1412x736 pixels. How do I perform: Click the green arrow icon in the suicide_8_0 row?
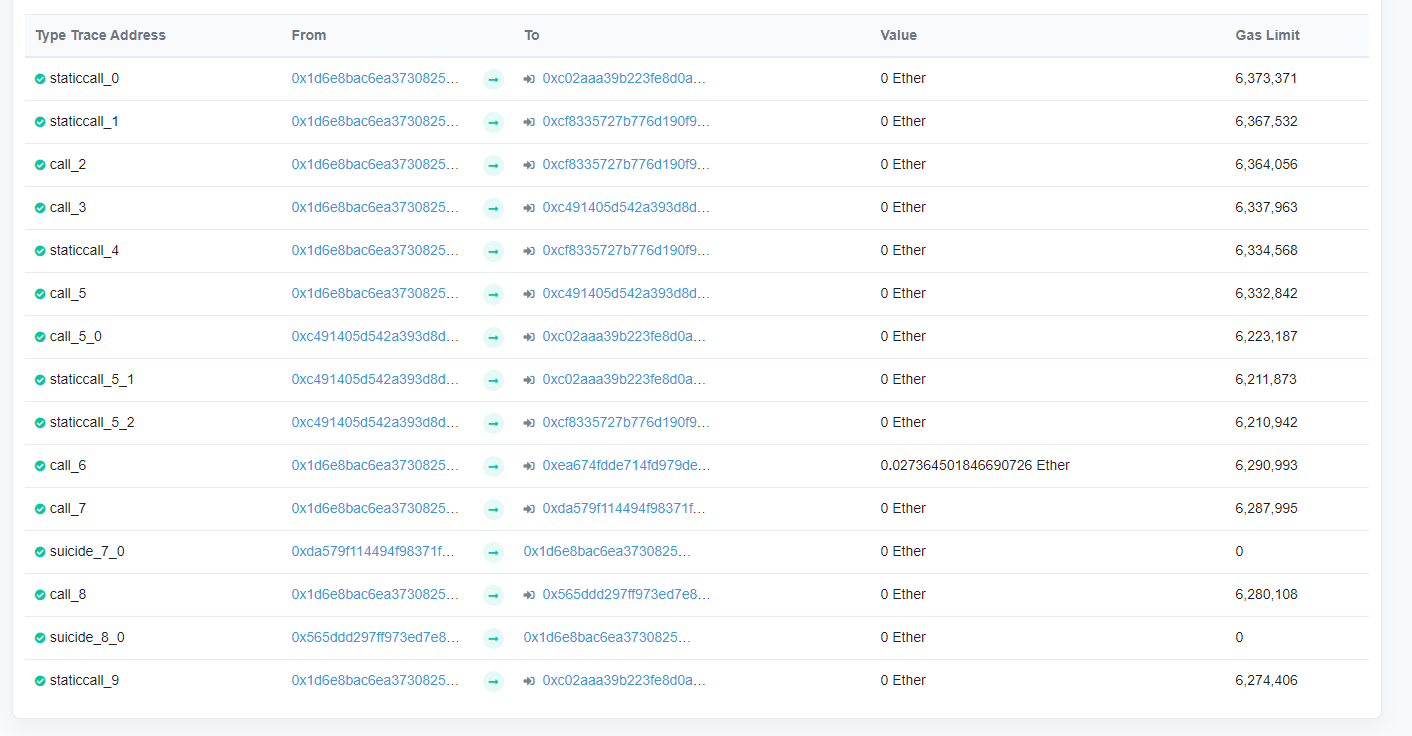point(493,639)
